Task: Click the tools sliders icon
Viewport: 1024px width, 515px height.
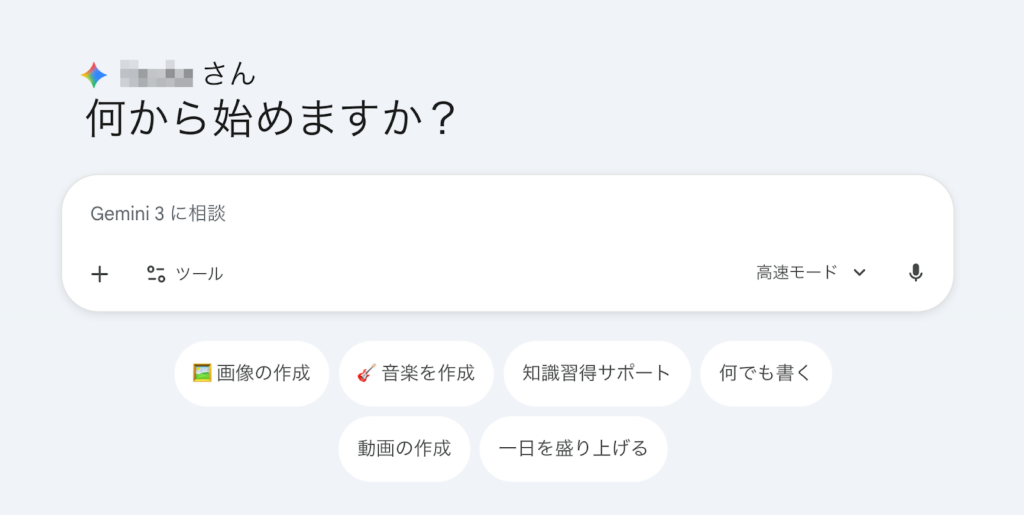Action: click(x=156, y=274)
